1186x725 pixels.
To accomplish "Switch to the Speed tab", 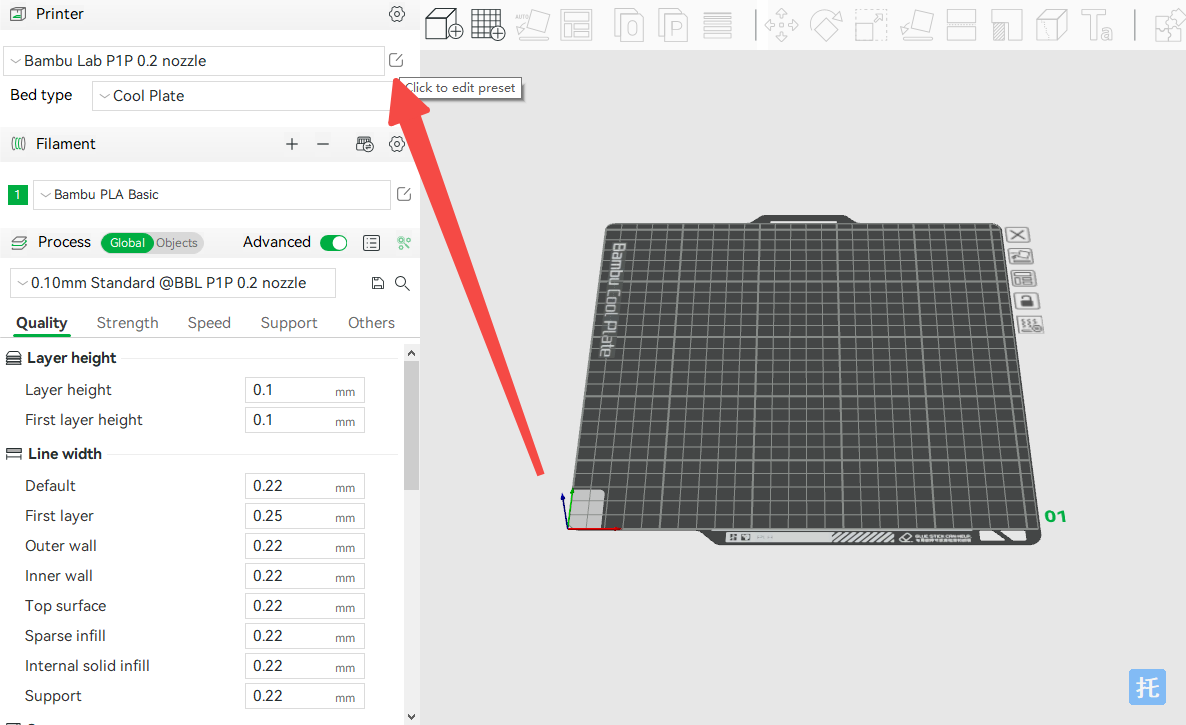I will click(209, 323).
